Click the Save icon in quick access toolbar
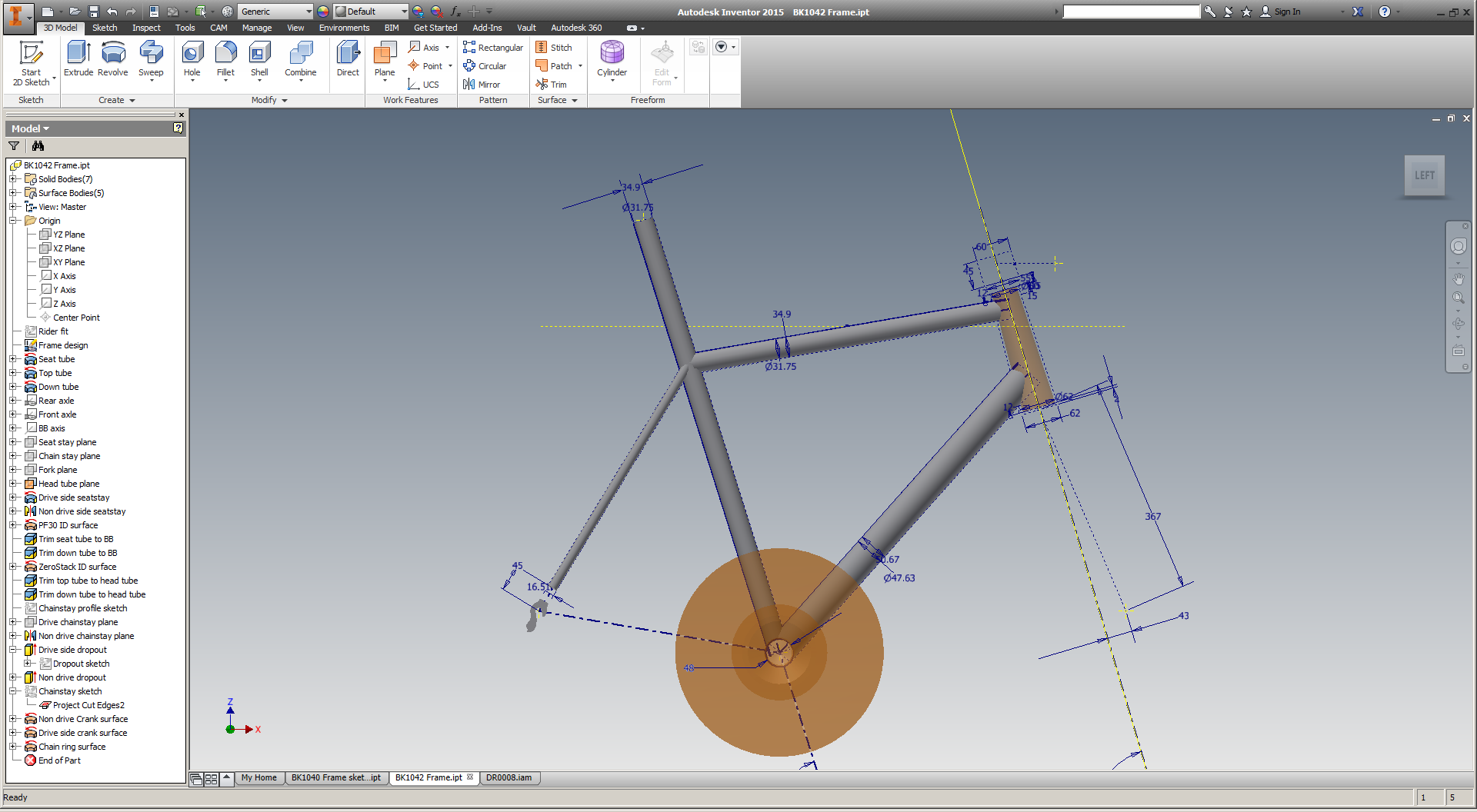Image resolution: width=1477 pixels, height=812 pixels. click(93, 12)
